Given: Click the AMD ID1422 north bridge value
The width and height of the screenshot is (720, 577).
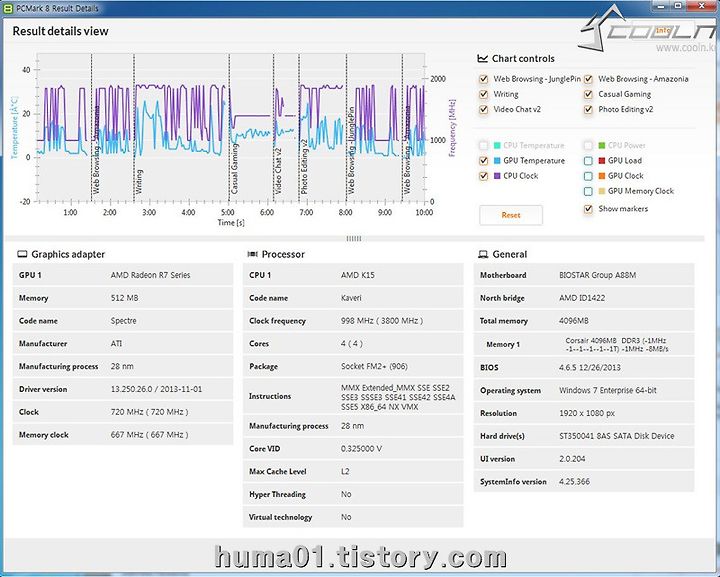Looking at the screenshot, I should click(582, 298).
